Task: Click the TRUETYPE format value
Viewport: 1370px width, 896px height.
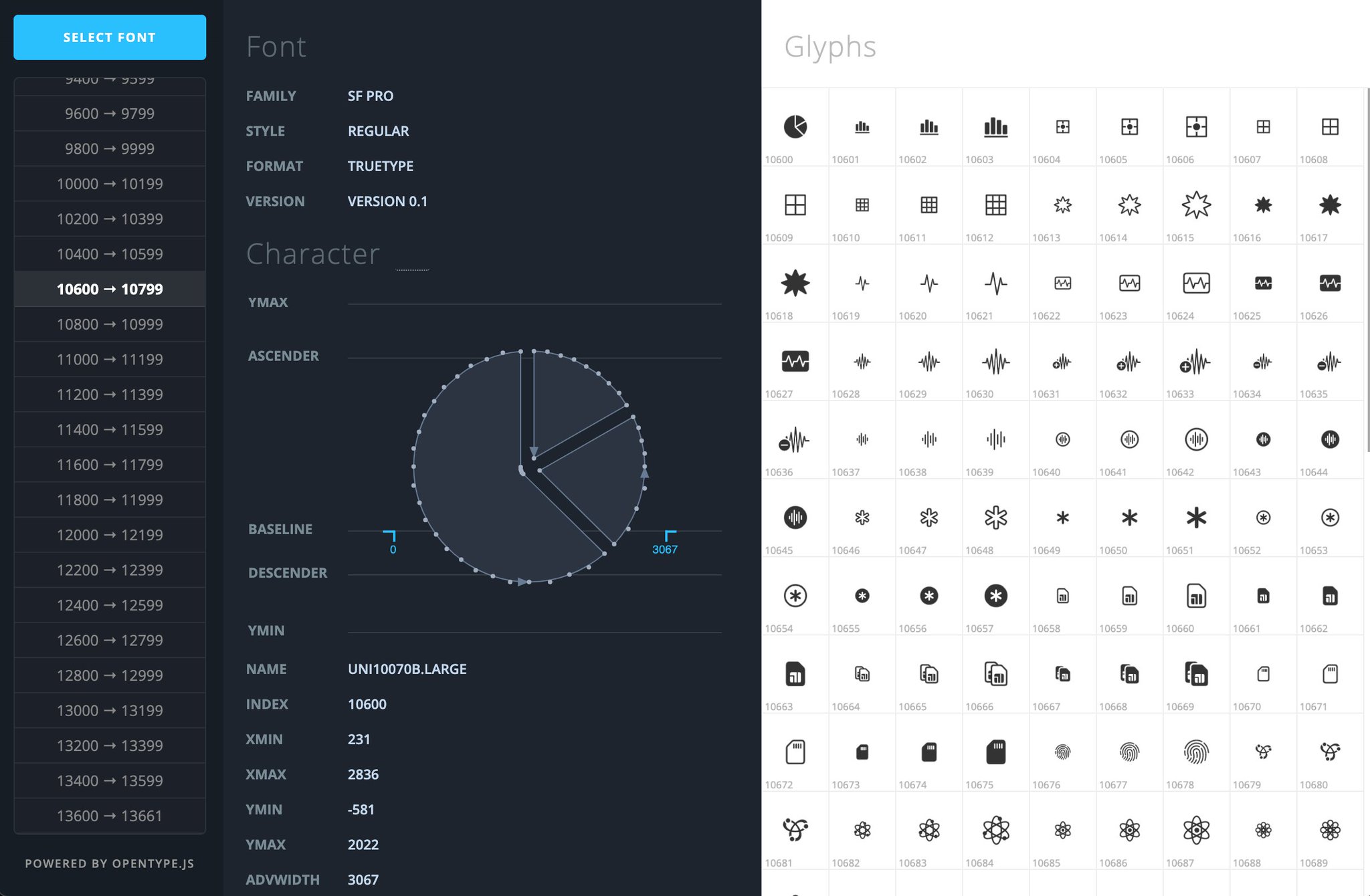Action: 381,166
